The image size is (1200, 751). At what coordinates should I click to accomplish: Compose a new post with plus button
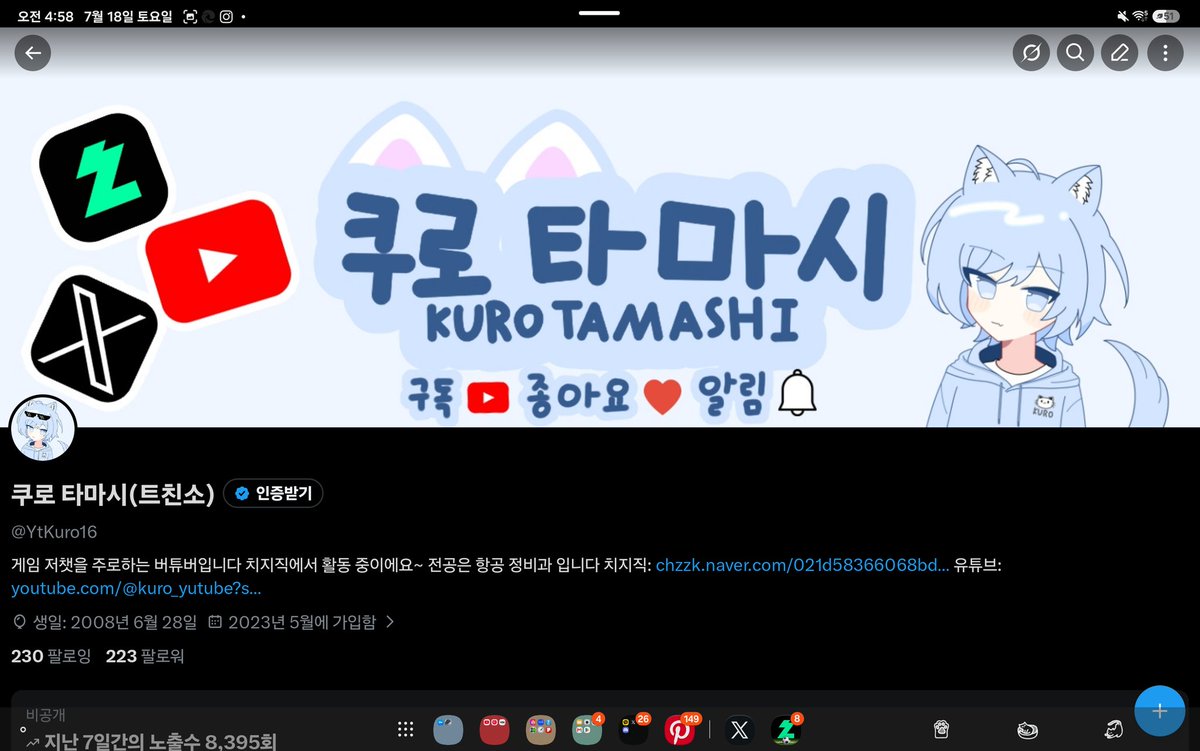[1160, 711]
